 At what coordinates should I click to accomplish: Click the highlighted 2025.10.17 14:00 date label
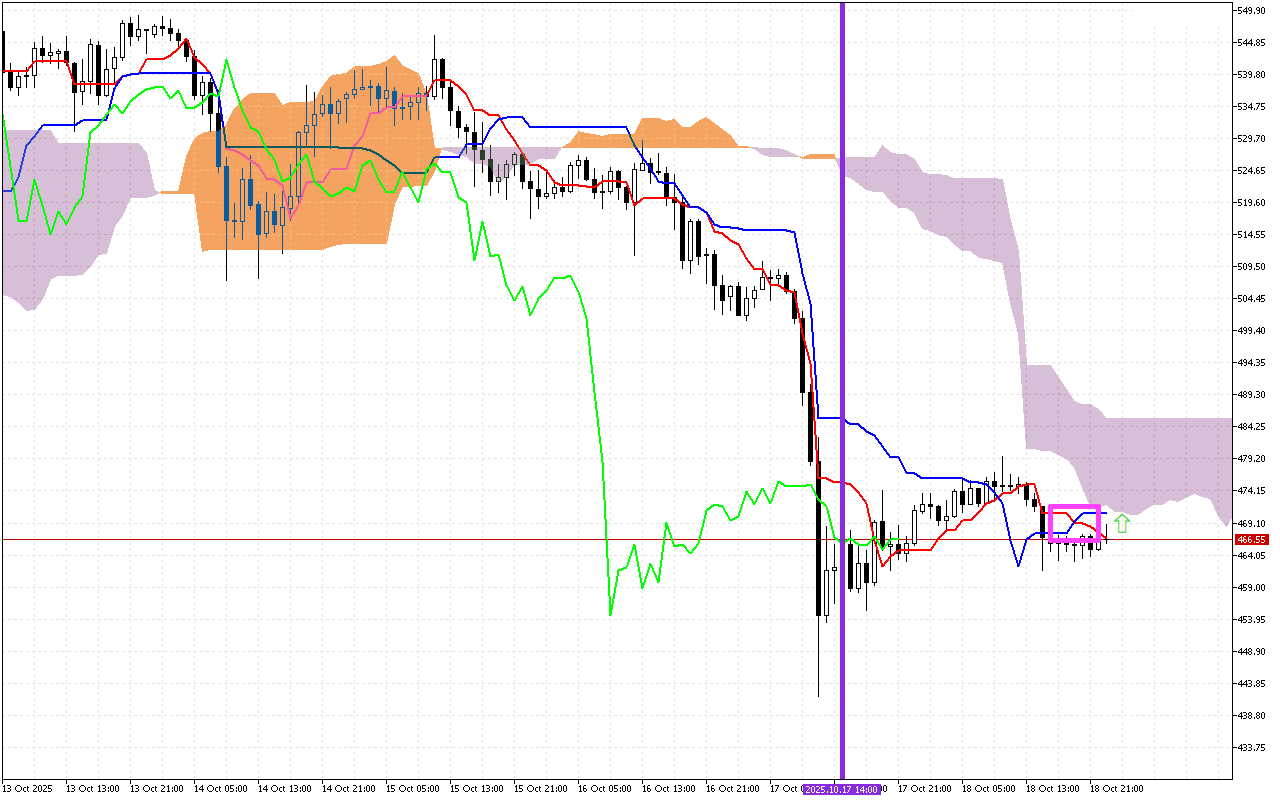[841, 789]
